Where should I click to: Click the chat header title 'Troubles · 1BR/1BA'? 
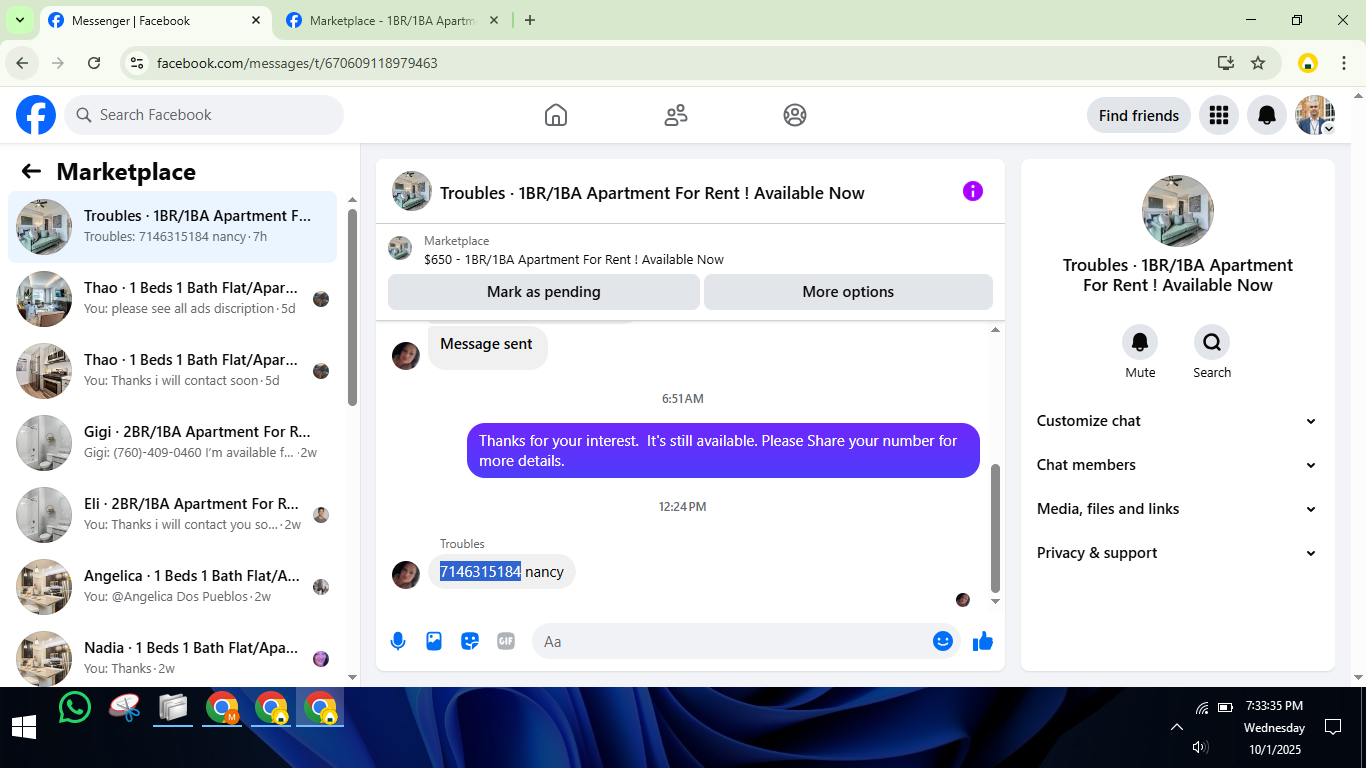652,193
